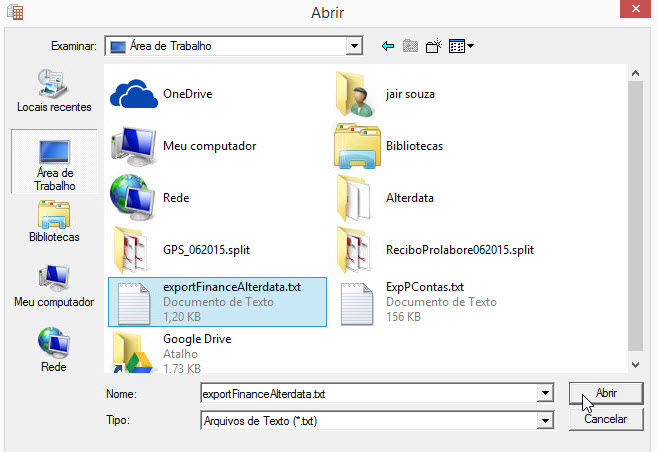
Task: Select the Google Drive name text
Action: click(x=197, y=338)
